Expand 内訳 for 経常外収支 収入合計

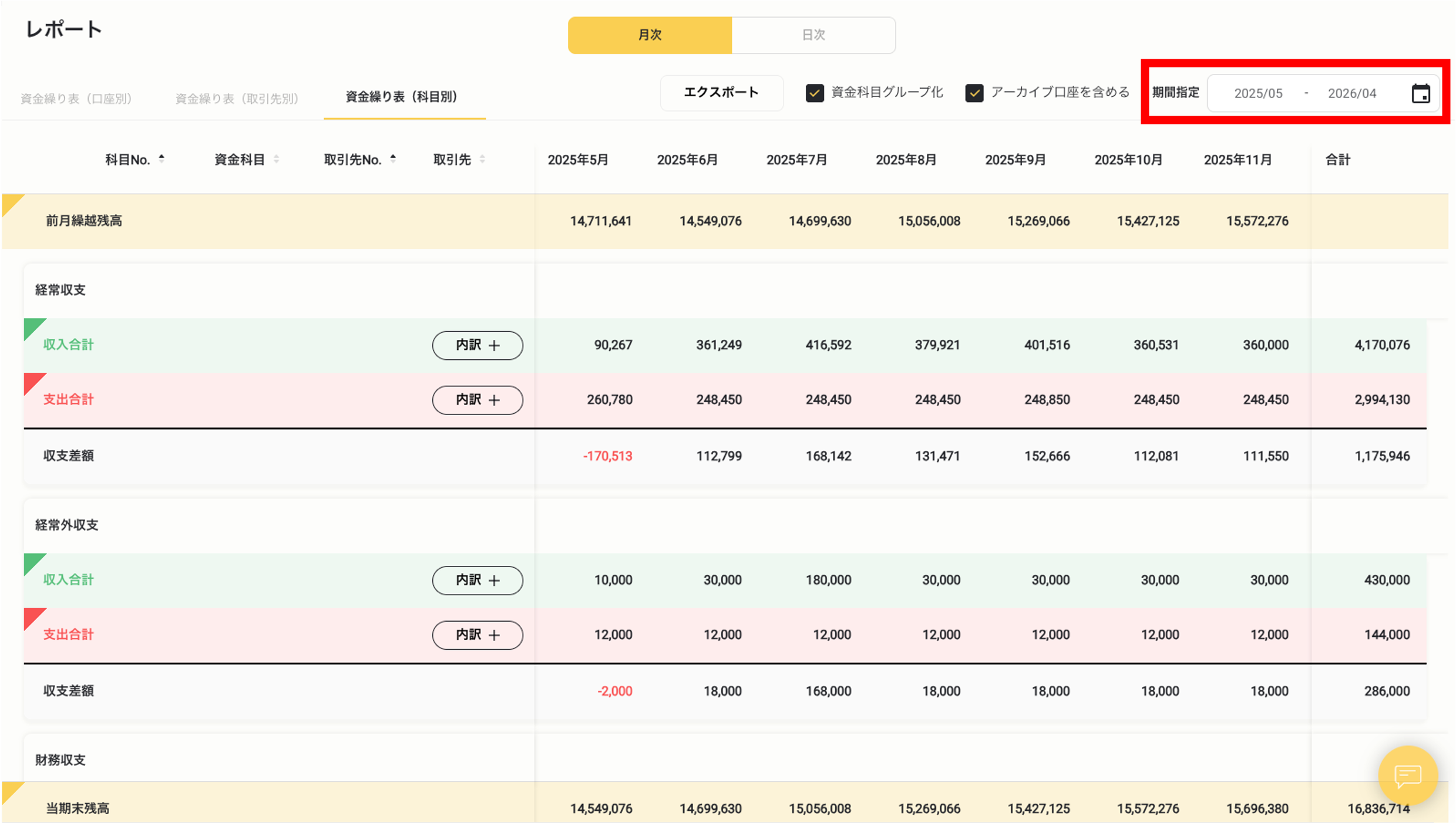(478, 580)
